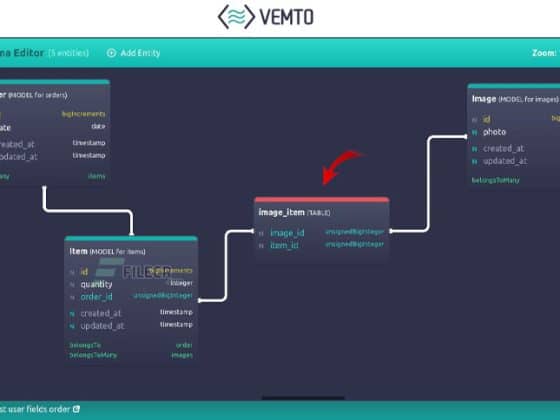Select the Image model header

[515, 99]
